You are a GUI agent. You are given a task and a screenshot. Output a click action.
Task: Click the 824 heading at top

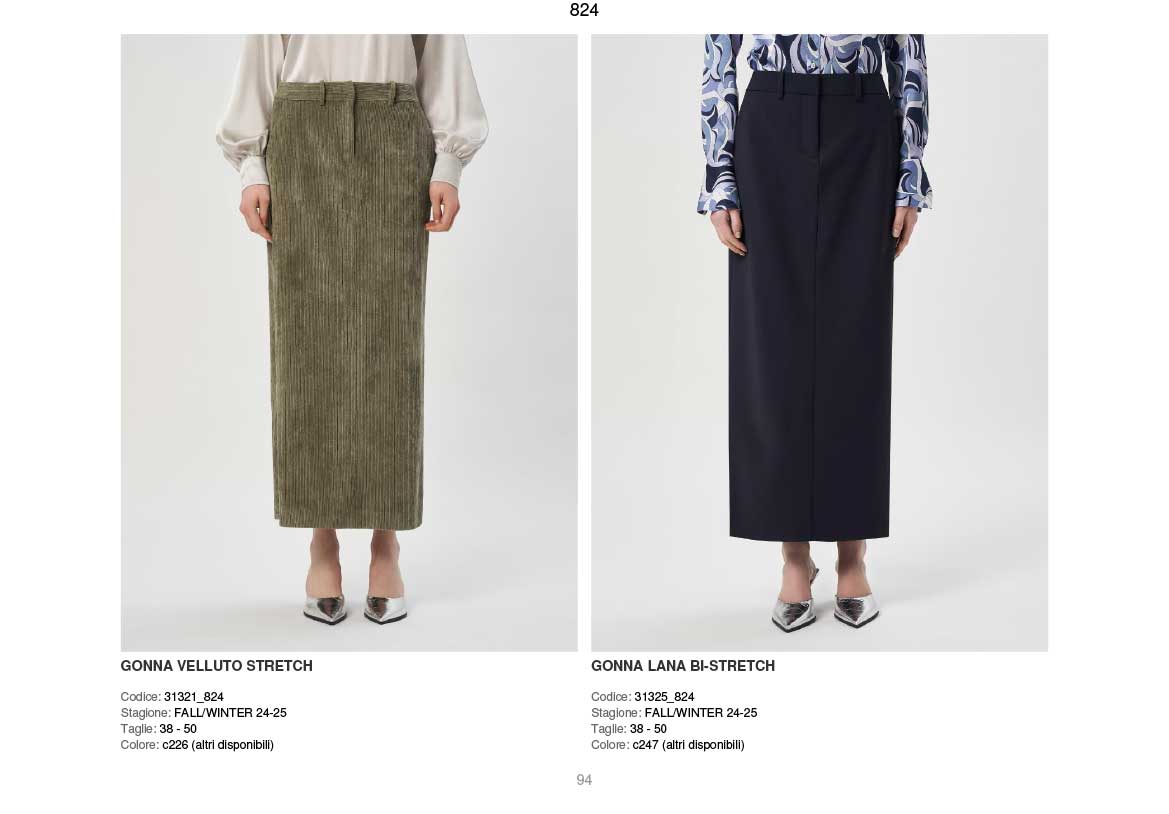coord(584,10)
